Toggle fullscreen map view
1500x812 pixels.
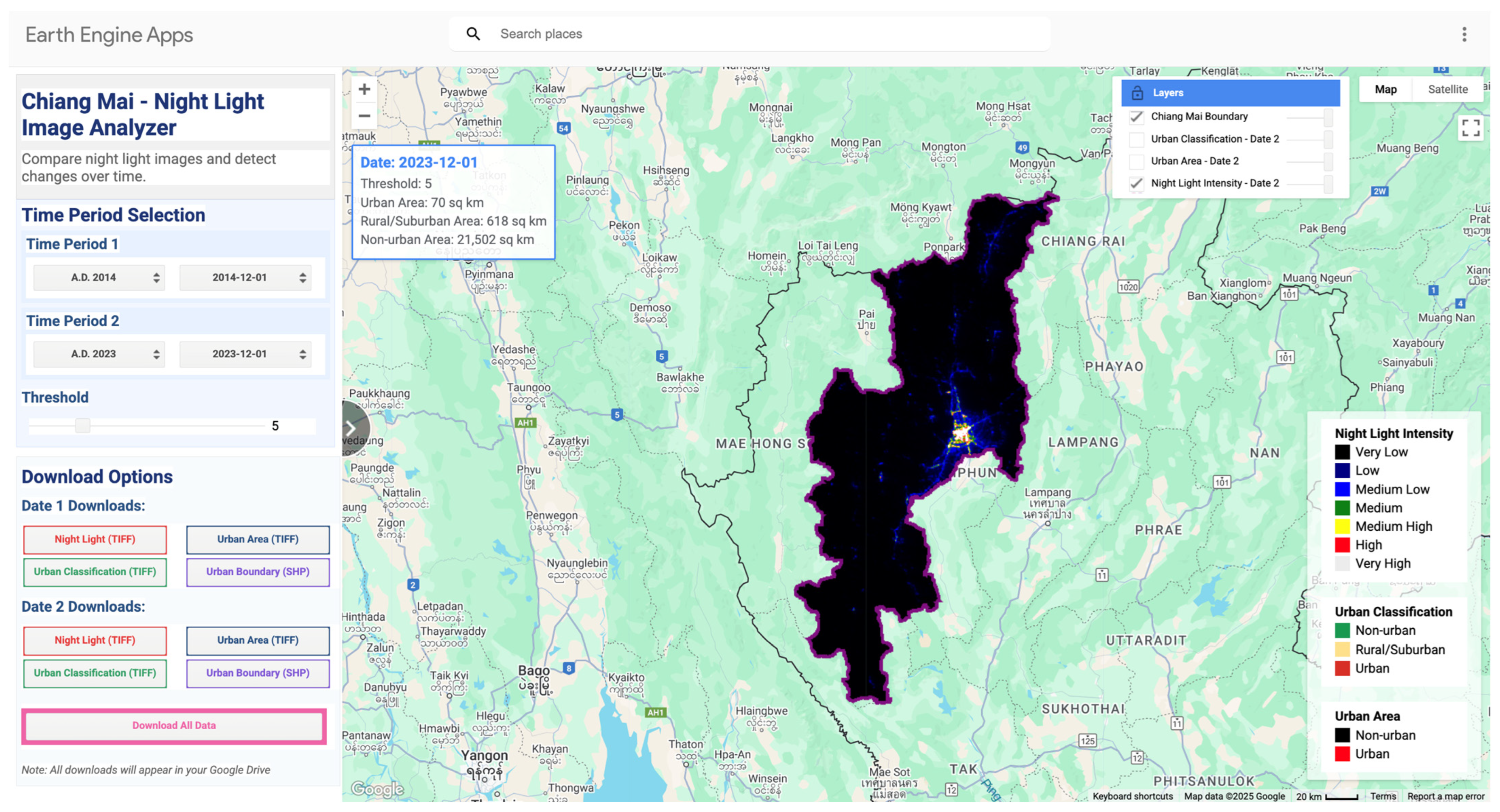(1470, 128)
